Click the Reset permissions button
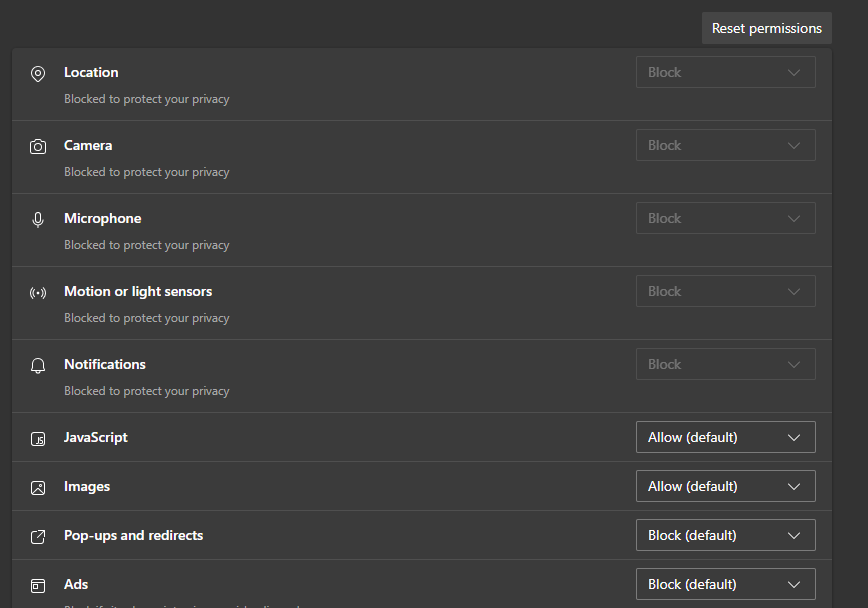868x608 pixels. [x=766, y=27]
